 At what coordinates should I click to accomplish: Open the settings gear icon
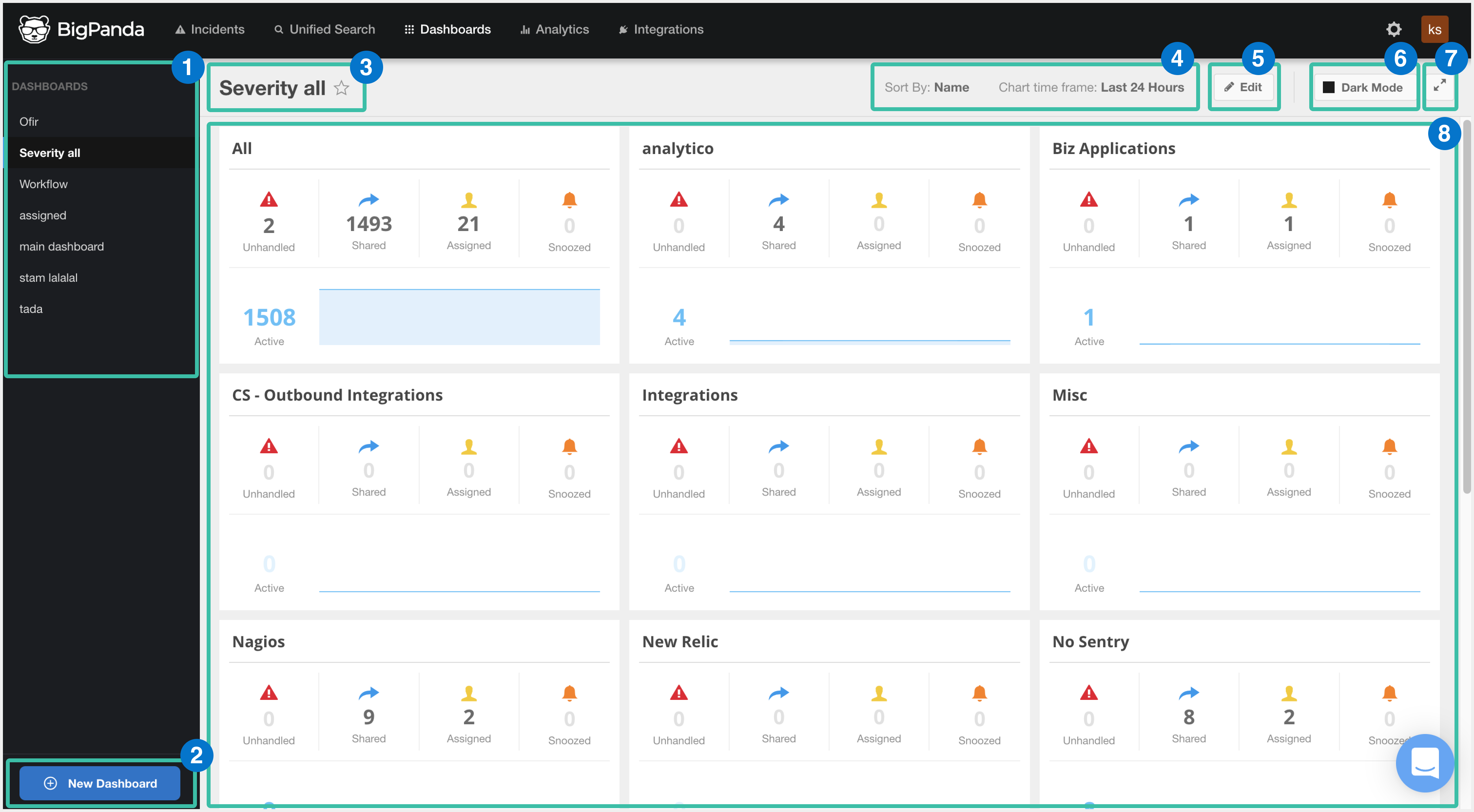1393,29
